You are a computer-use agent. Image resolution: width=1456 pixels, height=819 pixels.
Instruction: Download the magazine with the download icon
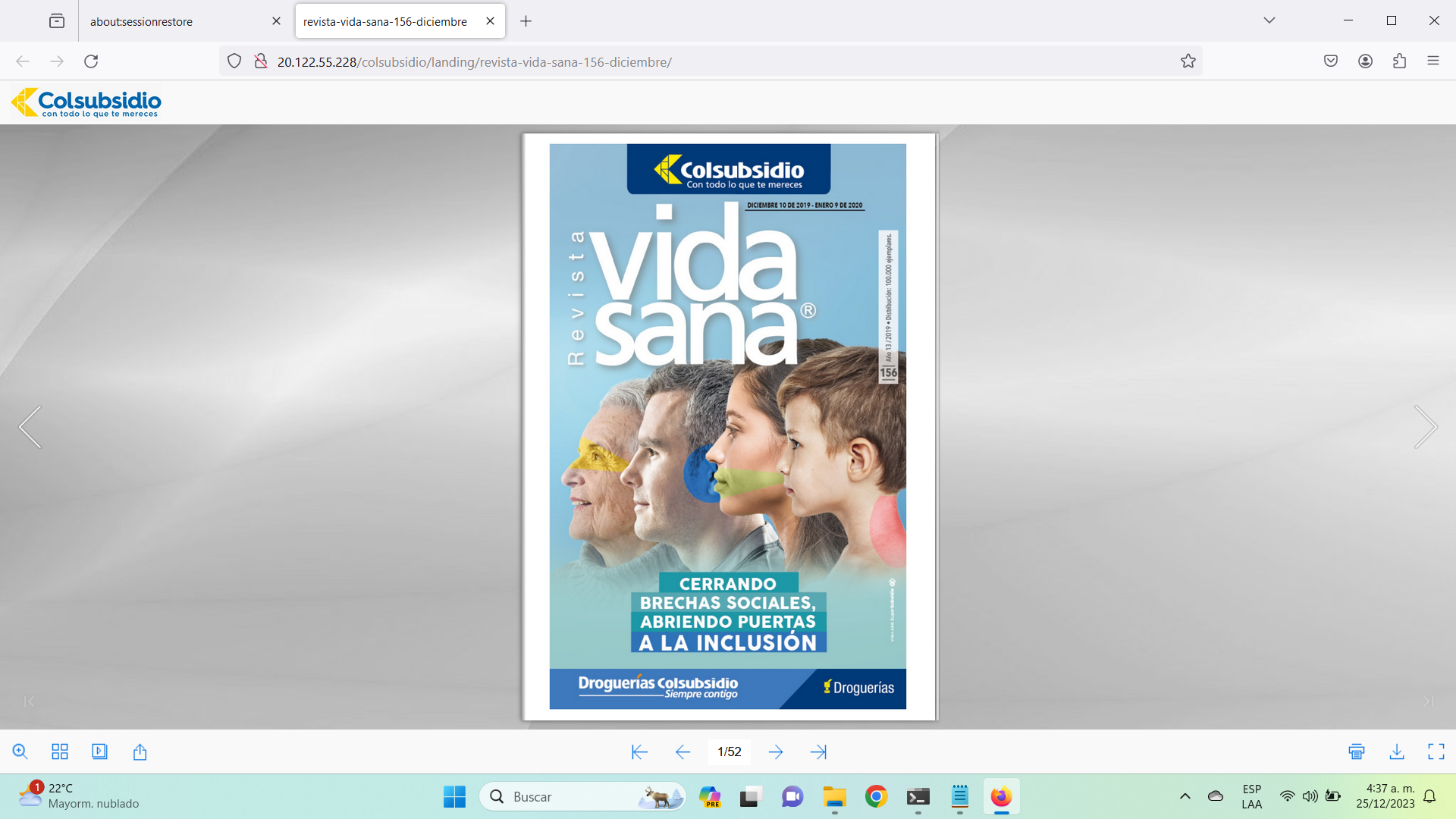click(1397, 752)
